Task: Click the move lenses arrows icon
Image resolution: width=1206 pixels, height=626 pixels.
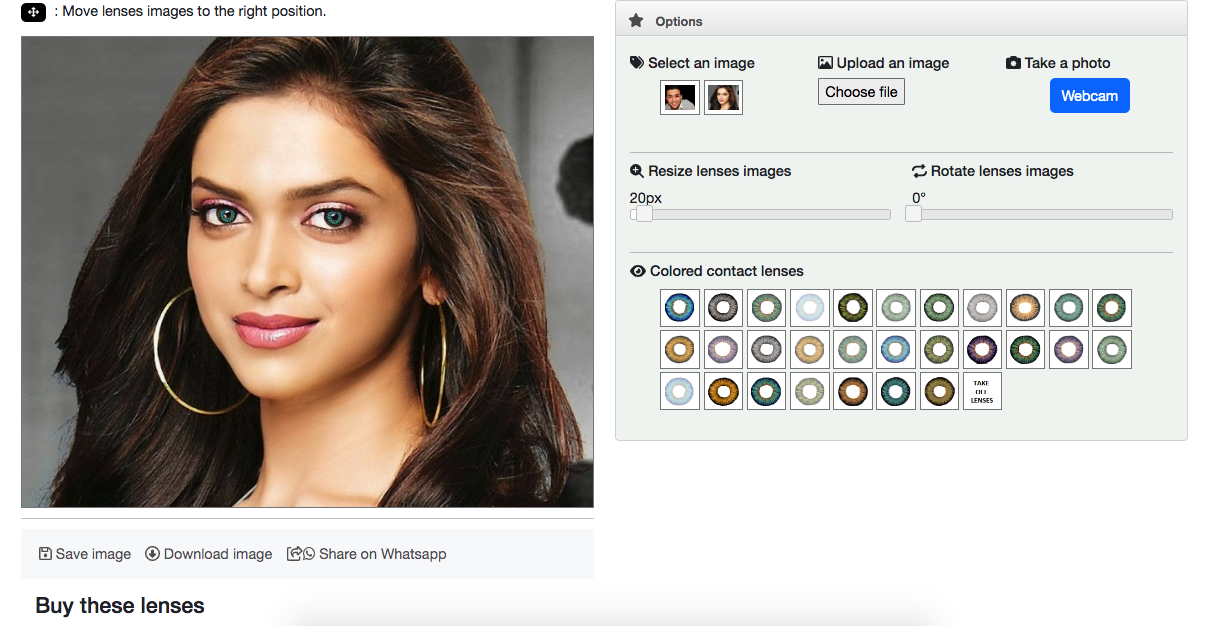Action: (x=34, y=12)
